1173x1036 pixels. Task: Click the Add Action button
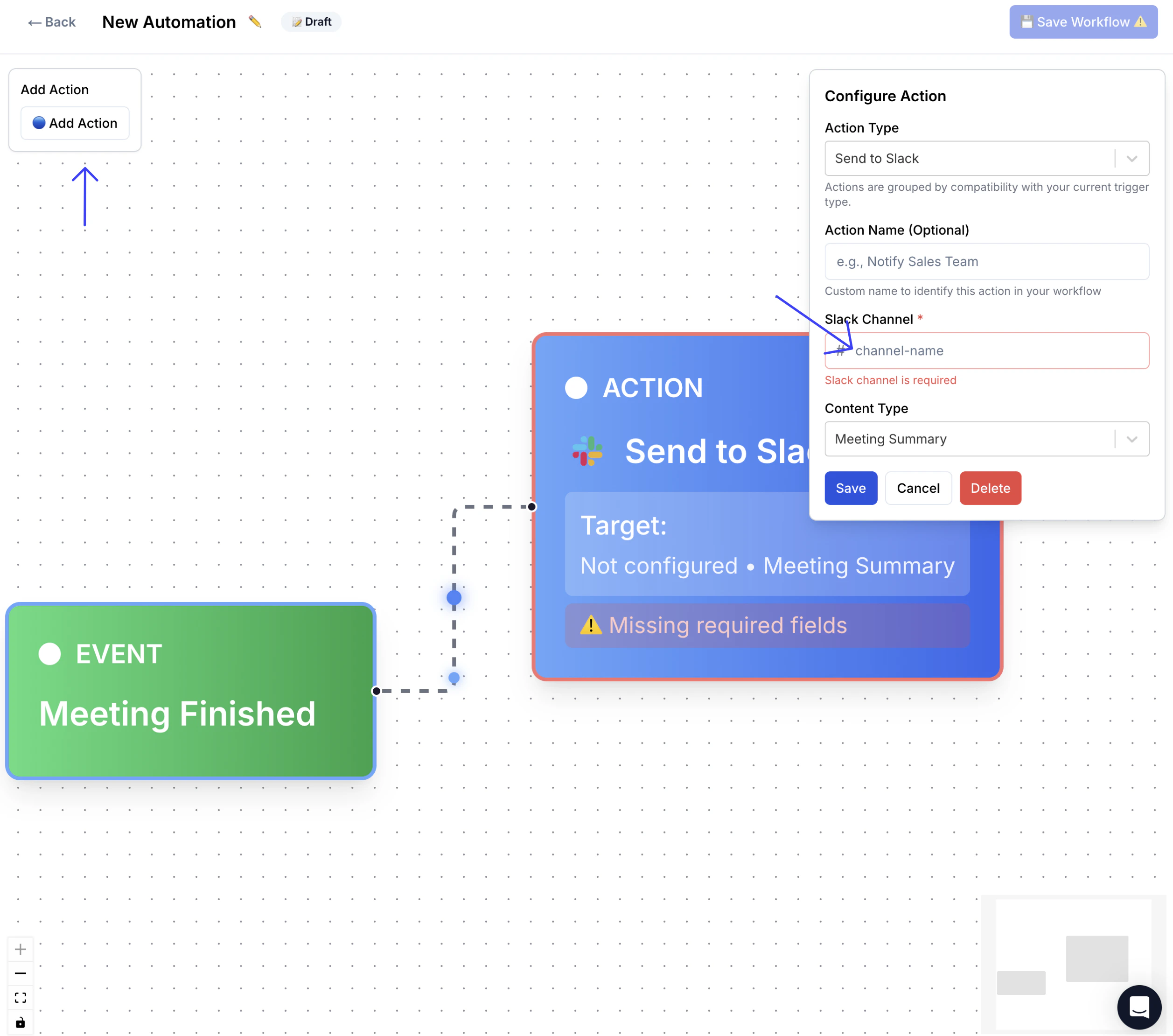click(x=75, y=123)
